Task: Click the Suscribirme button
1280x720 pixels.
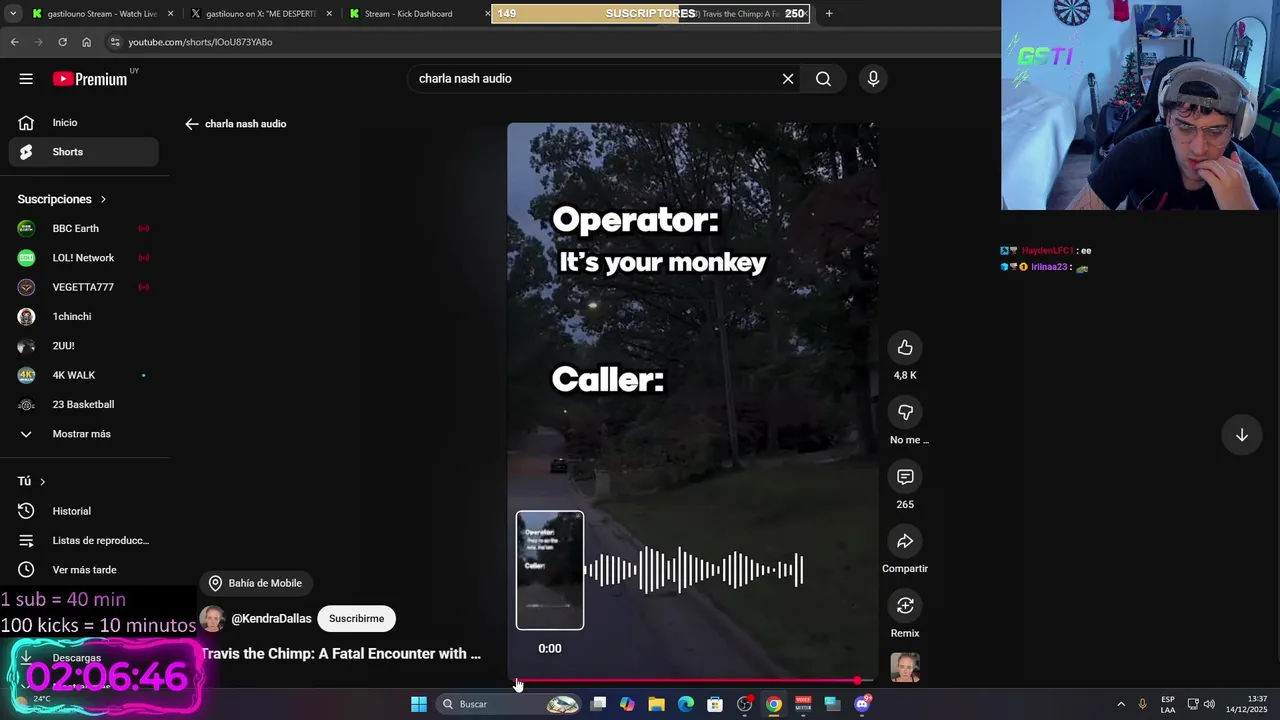Action: (x=356, y=619)
